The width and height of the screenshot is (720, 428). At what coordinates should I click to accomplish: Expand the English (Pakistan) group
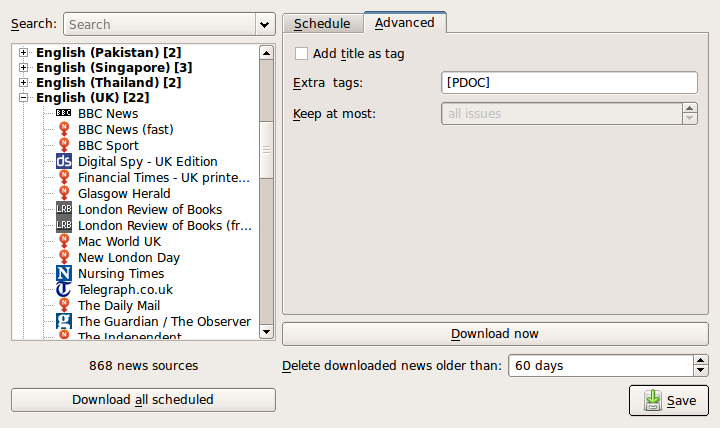coord(24,51)
